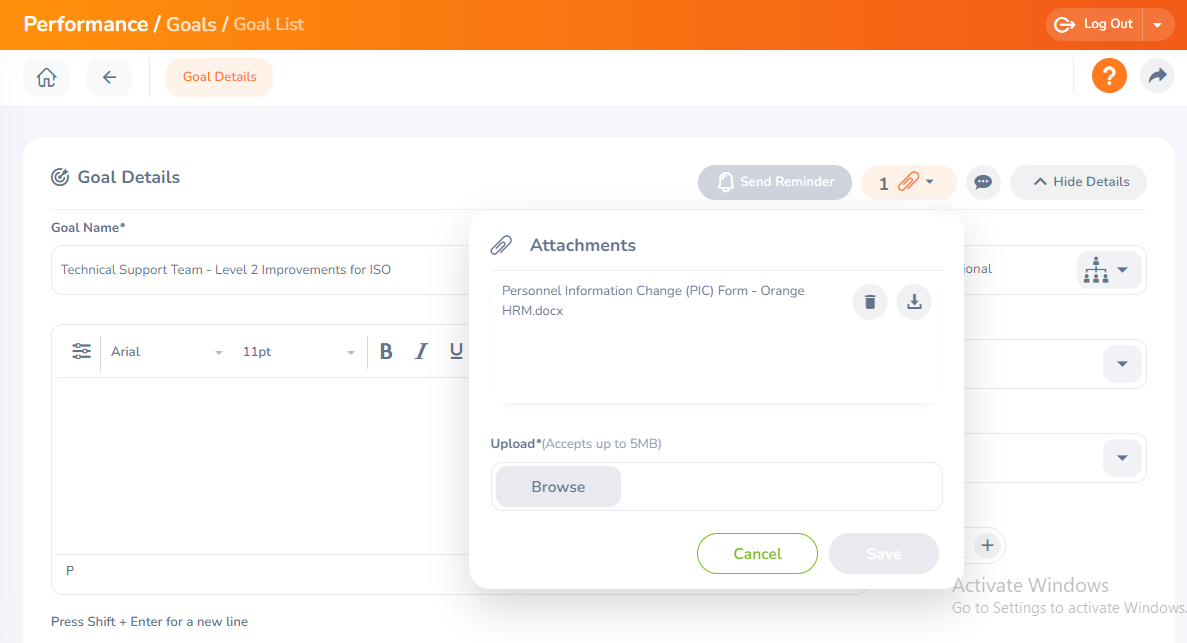Browse for a file to upload
Image resolution: width=1187 pixels, height=643 pixels.
[557, 486]
